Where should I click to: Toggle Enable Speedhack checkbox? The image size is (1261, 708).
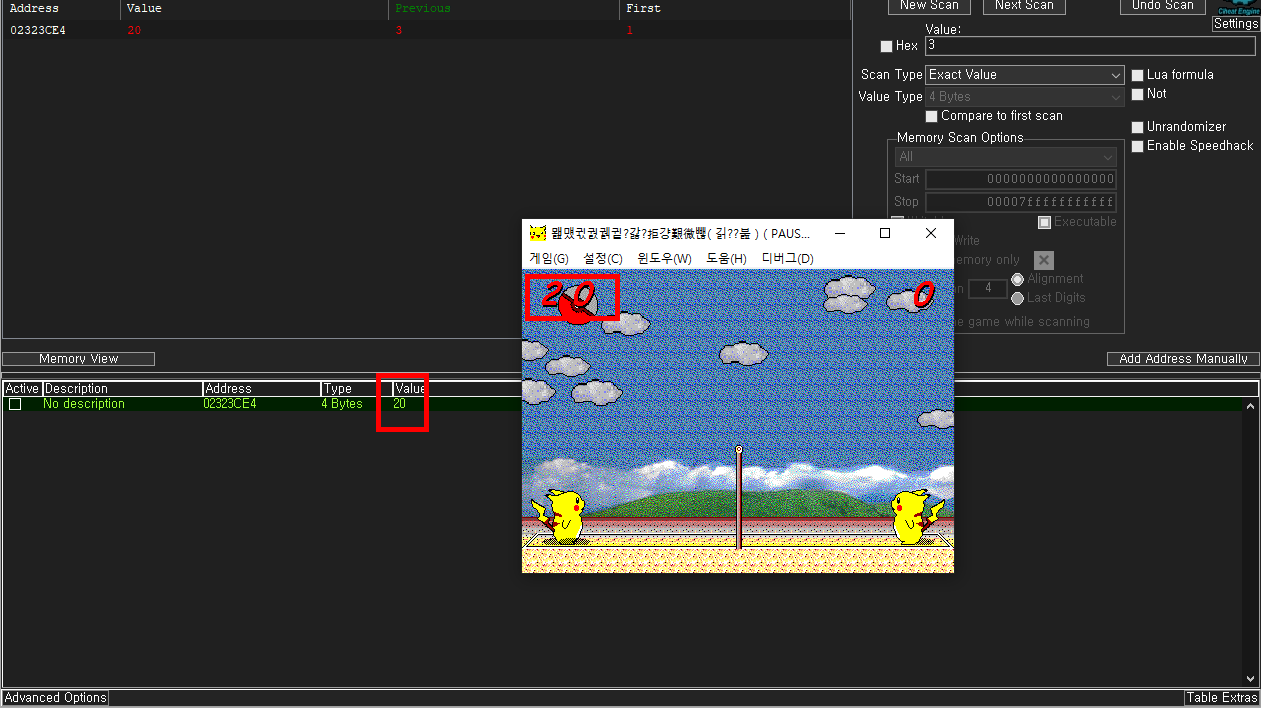tap(1138, 146)
